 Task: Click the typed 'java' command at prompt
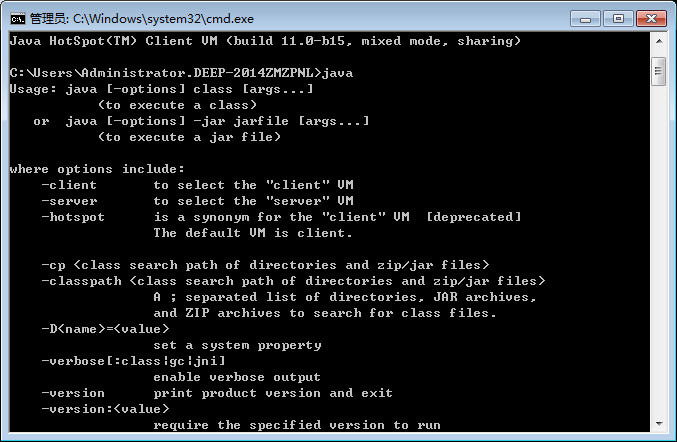click(x=338, y=73)
